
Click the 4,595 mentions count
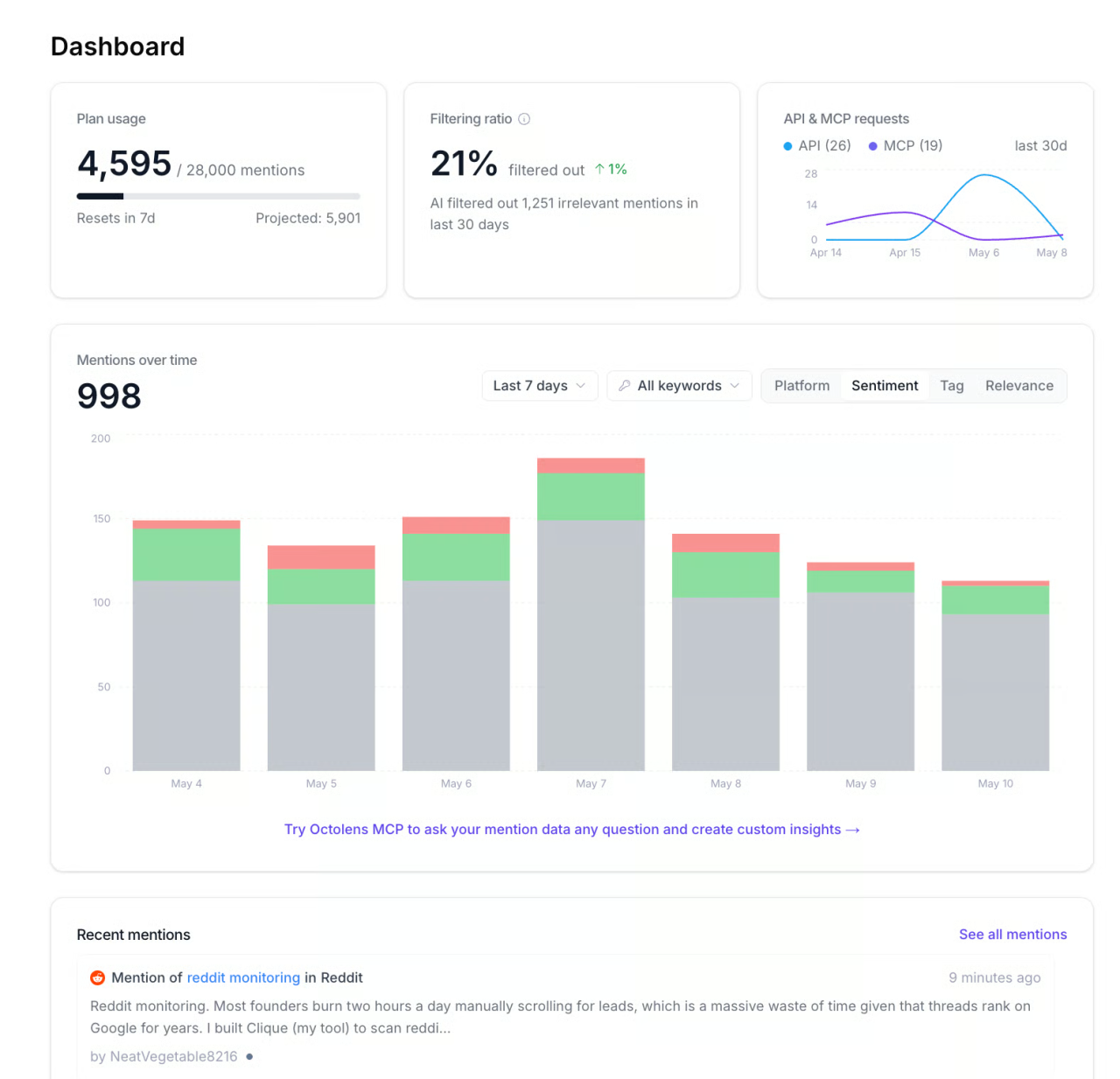(x=124, y=164)
